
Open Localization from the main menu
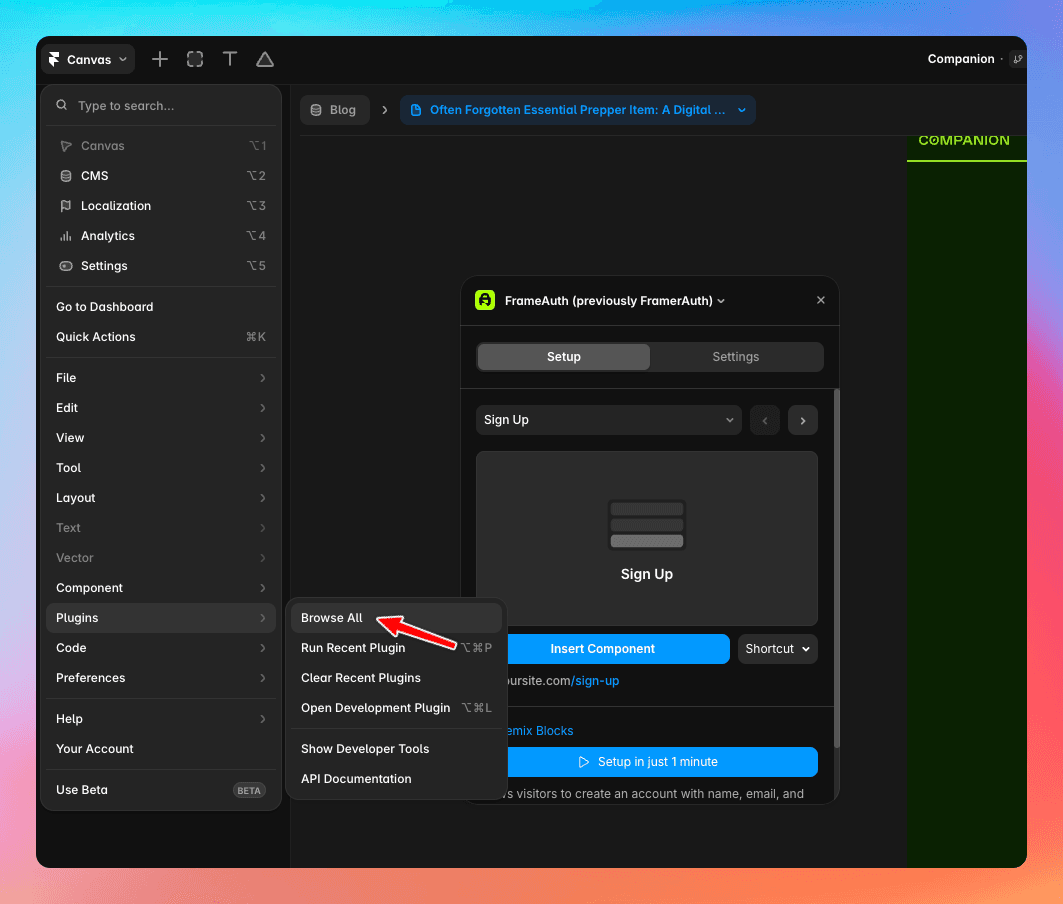161,205
